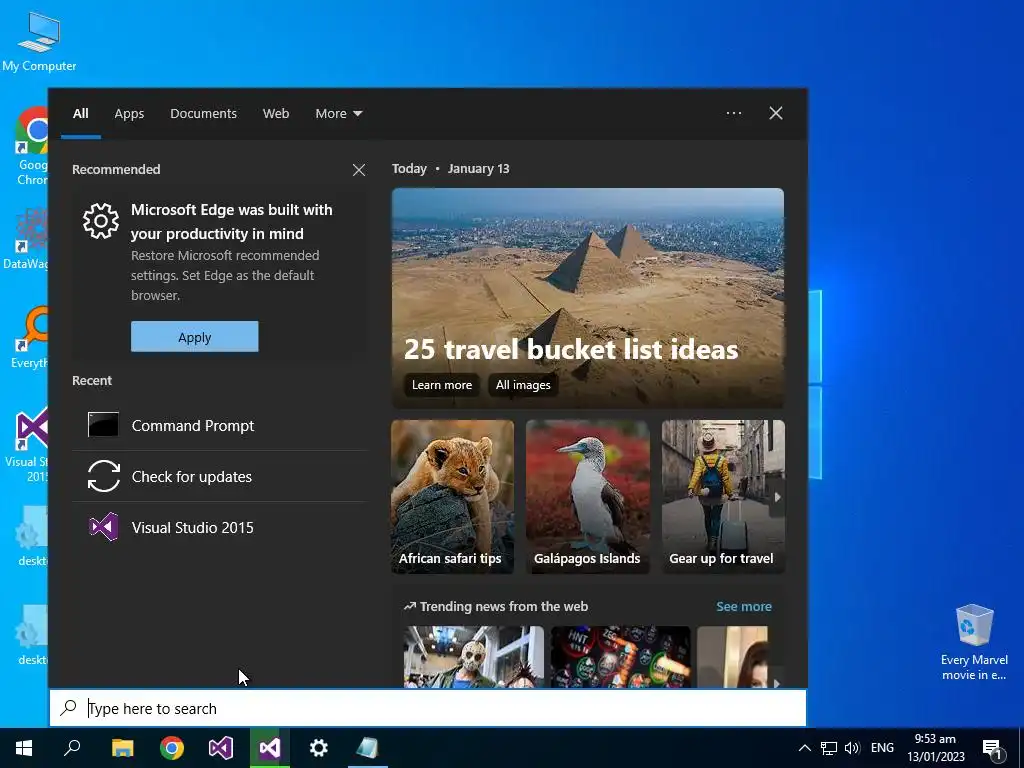
Task: Close the search panel with X
Action: (x=776, y=113)
